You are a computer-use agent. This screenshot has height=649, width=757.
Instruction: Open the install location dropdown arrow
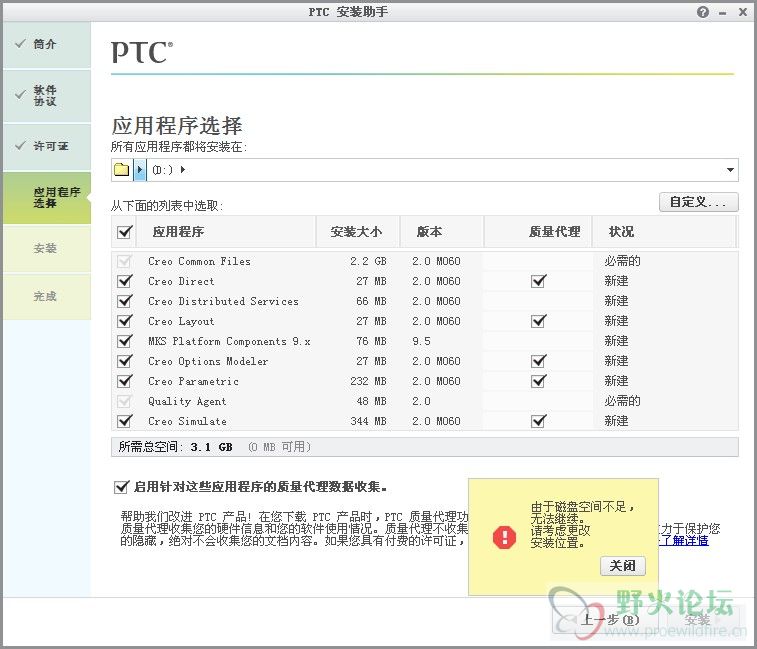coord(730,169)
